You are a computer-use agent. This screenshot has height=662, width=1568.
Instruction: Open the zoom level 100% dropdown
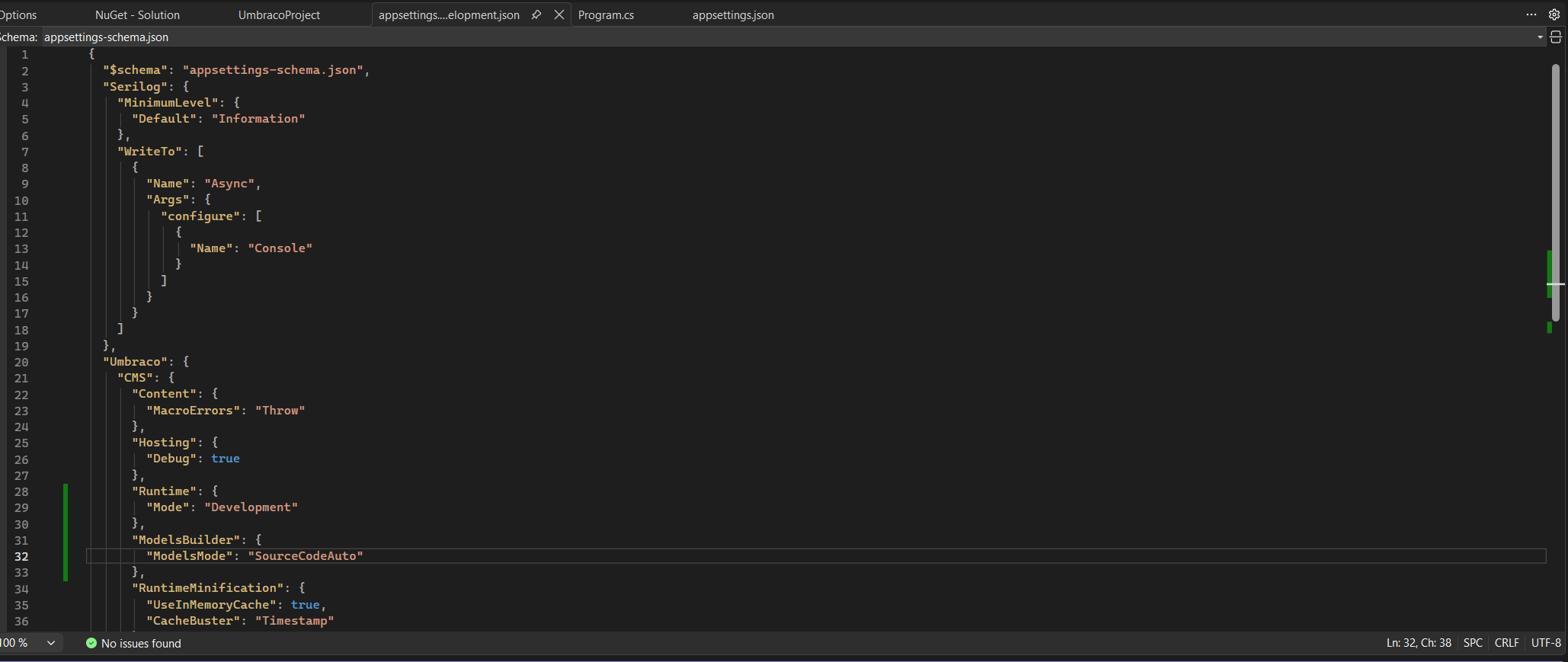click(x=50, y=643)
